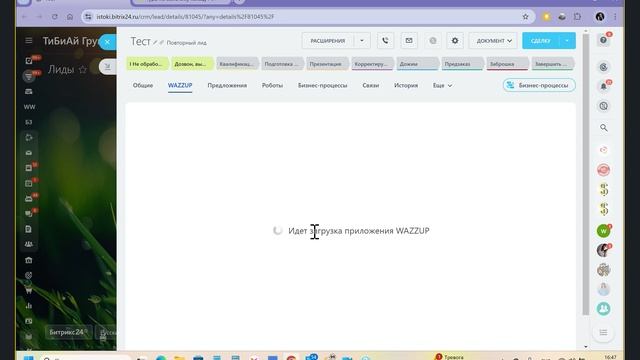The width and height of the screenshot is (640, 360).
Task: Open the cart icon in left sidebar
Action: point(29,291)
